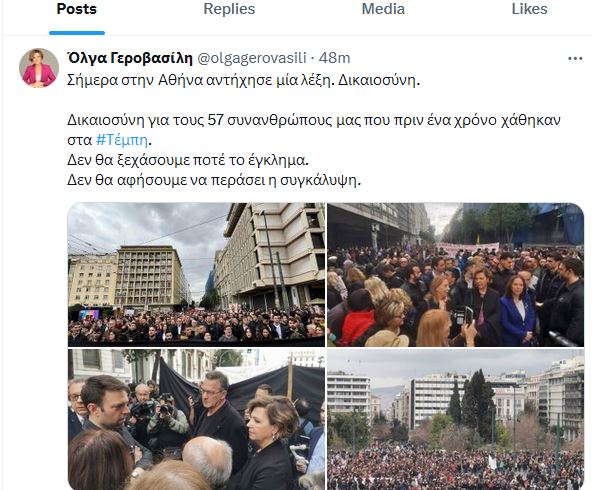Viewport: 592px width, 490px height.
Task: Click the @olgagerovasili handle
Action: (252, 58)
